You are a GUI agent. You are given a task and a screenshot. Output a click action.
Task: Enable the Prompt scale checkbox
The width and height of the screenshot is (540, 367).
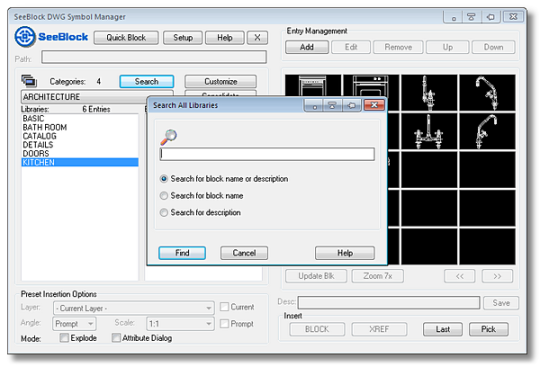click(224, 324)
